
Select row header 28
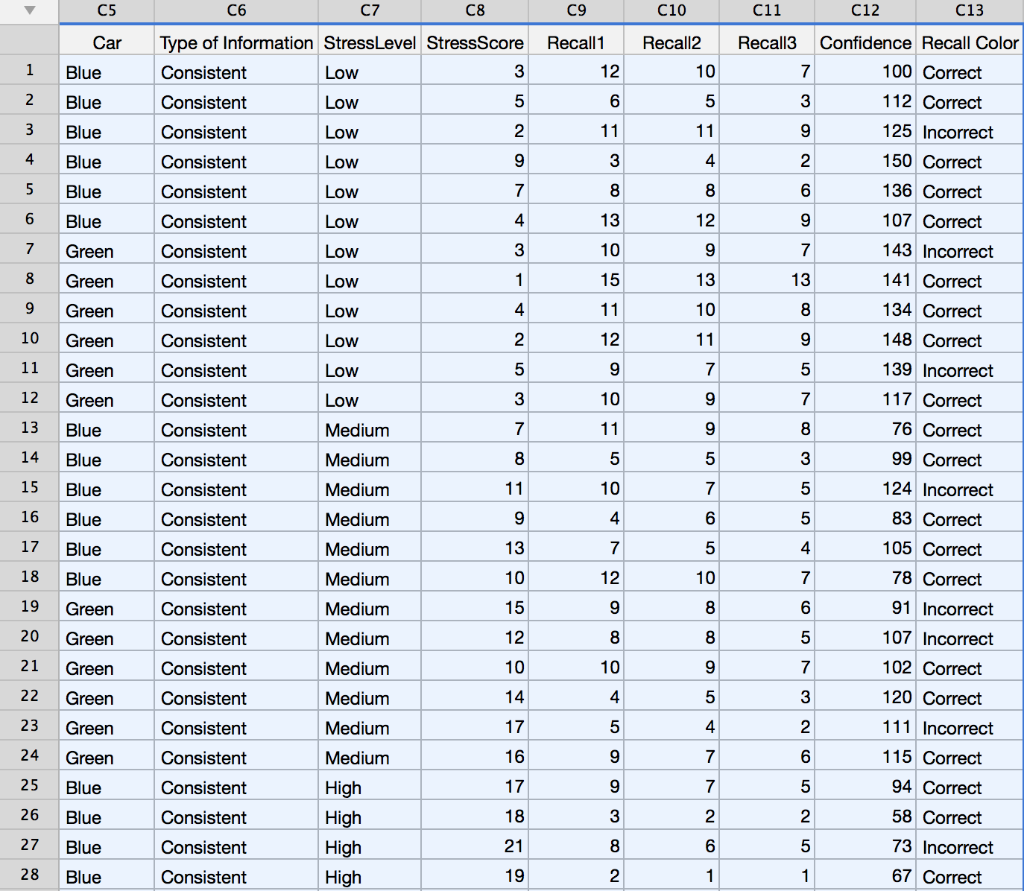coord(28,876)
